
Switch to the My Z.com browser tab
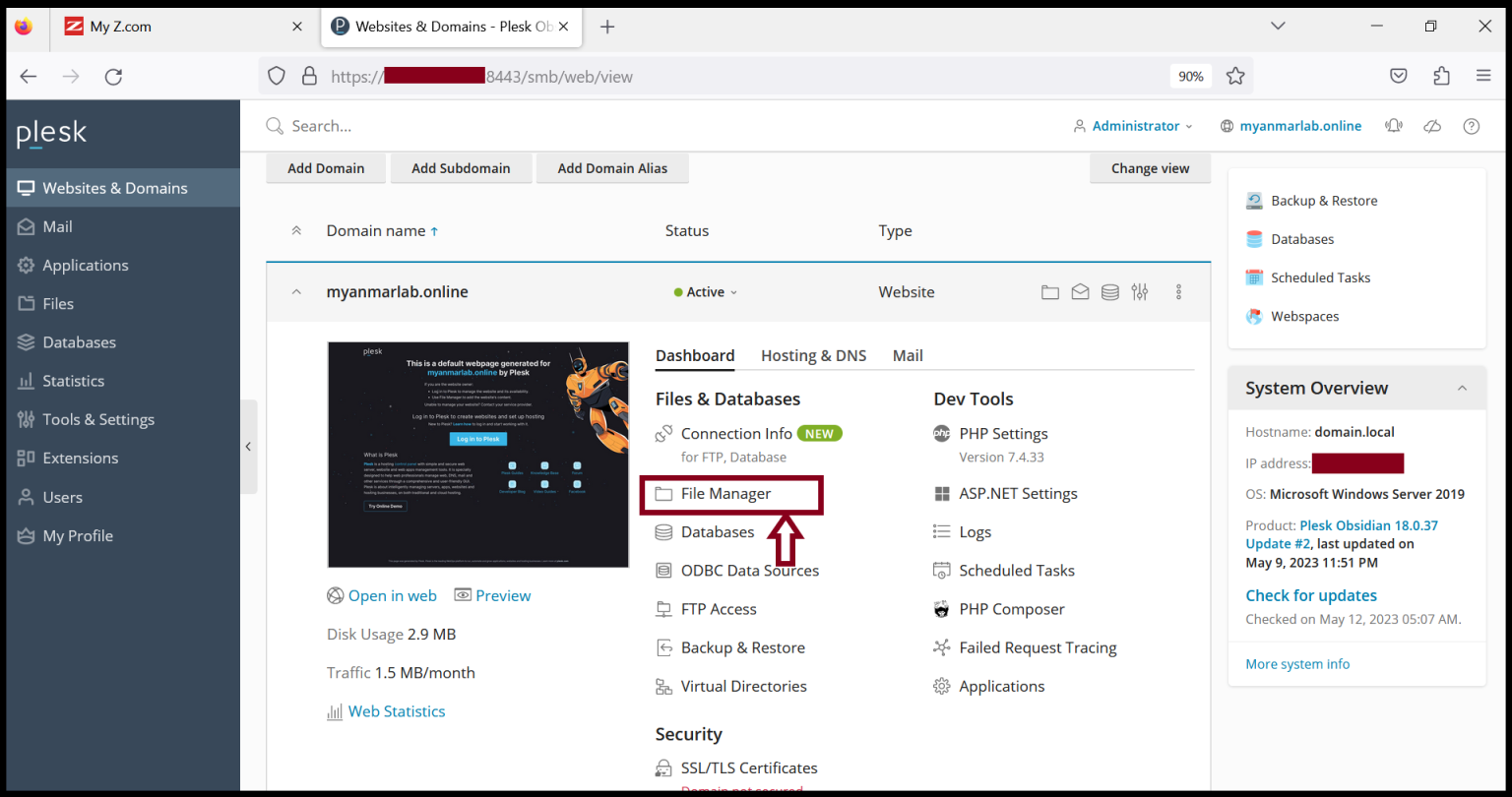(185, 27)
